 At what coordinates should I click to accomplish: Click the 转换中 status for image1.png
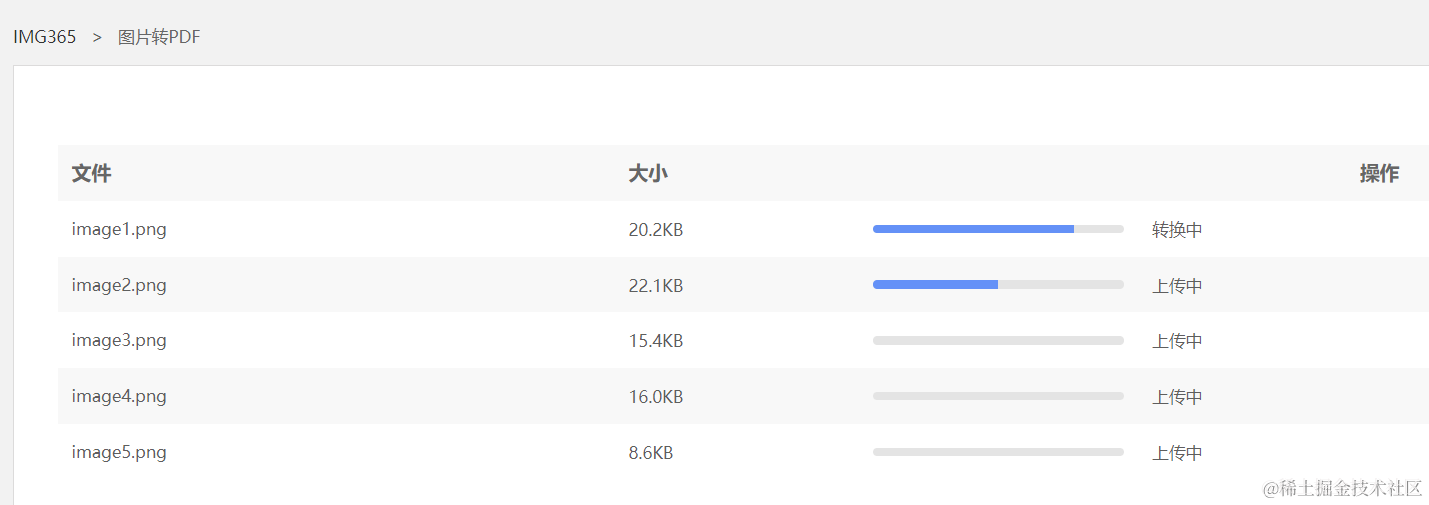(x=1177, y=230)
